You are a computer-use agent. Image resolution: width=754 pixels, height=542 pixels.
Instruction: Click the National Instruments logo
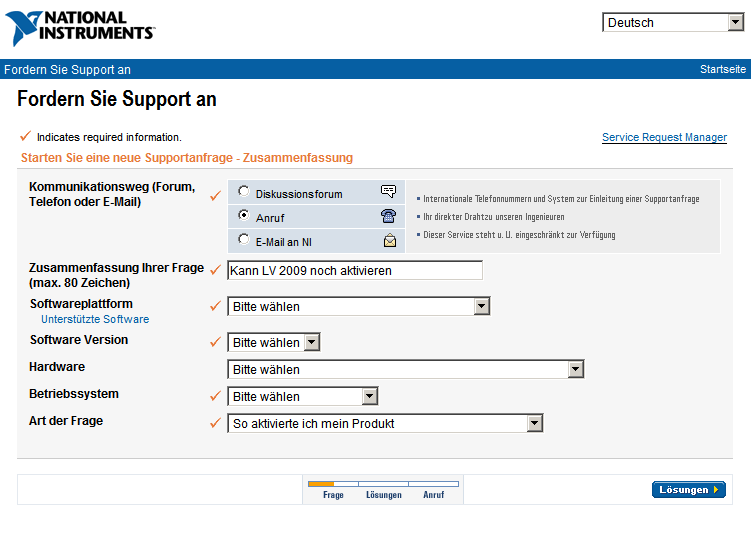click(80, 28)
